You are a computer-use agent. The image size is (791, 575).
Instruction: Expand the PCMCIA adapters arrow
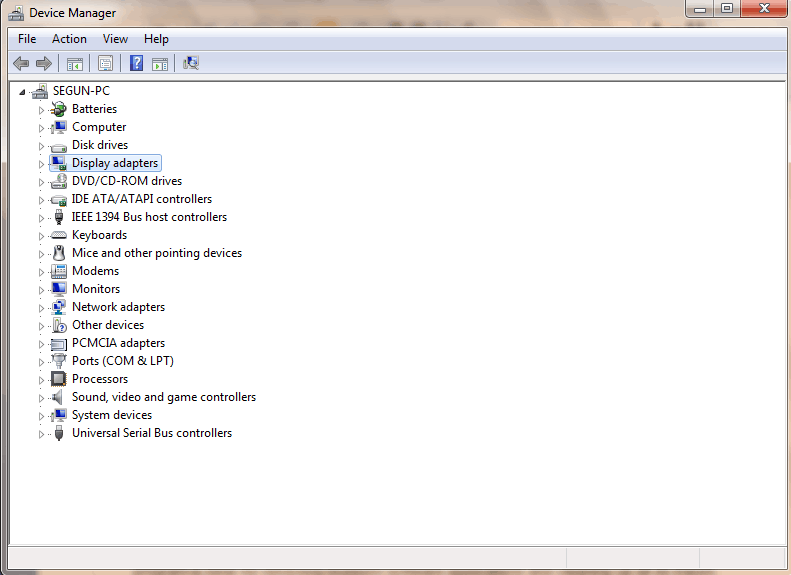coord(41,344)
